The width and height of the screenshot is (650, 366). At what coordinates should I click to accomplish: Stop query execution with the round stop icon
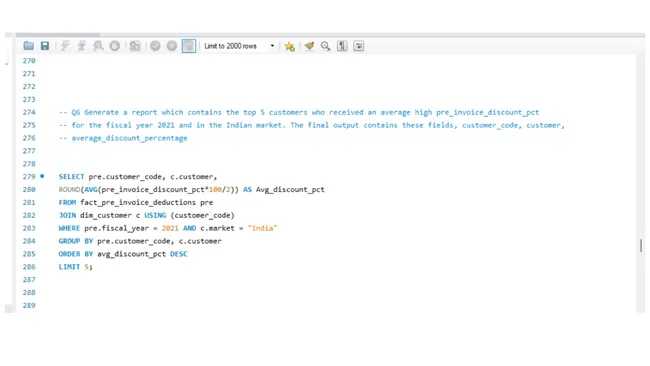[115, 46]
